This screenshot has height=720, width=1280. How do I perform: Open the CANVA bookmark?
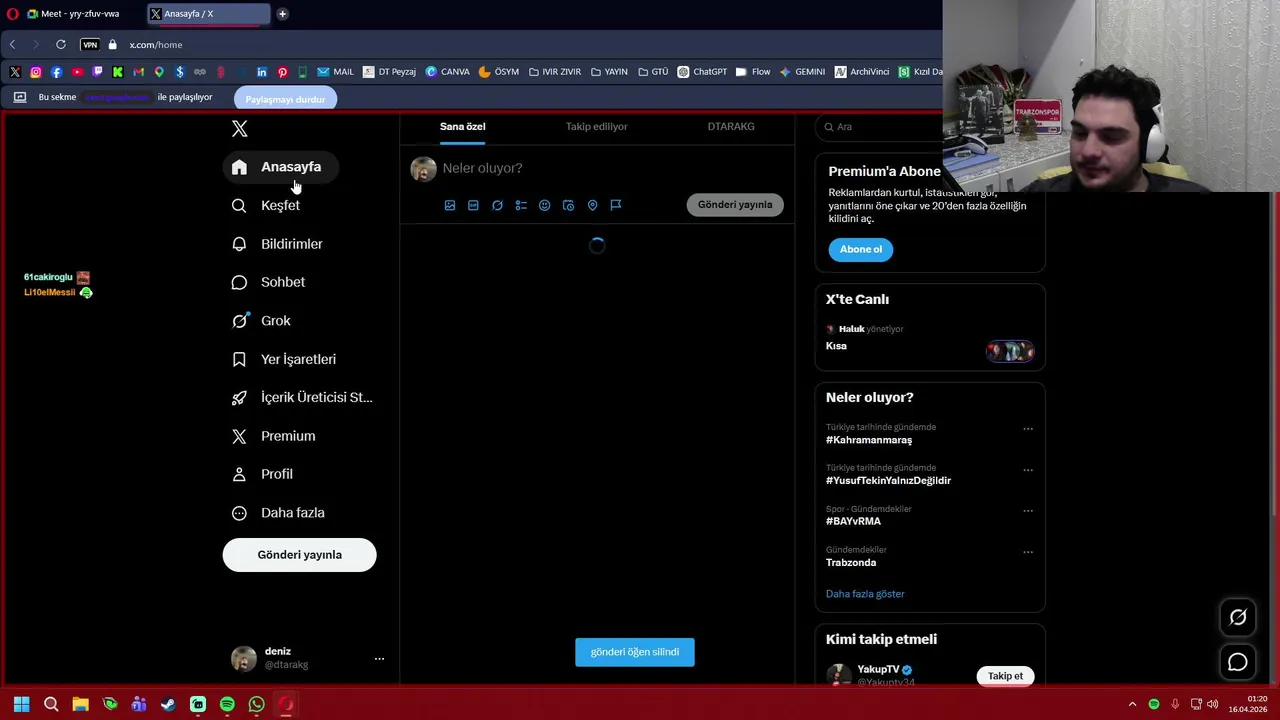pyautogui.click(x=447, y=72)
